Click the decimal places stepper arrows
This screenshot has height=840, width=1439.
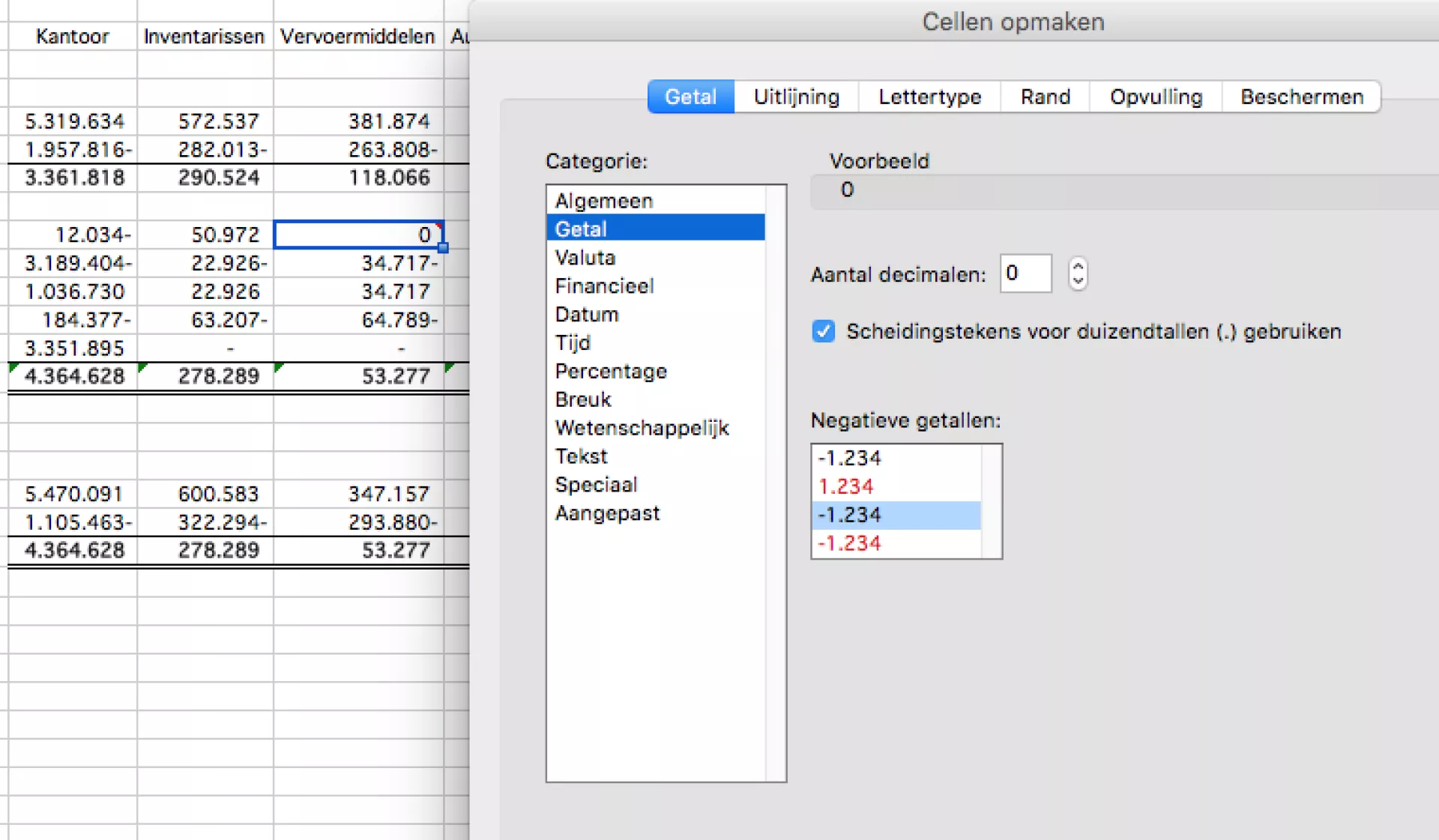[1078, 274]
